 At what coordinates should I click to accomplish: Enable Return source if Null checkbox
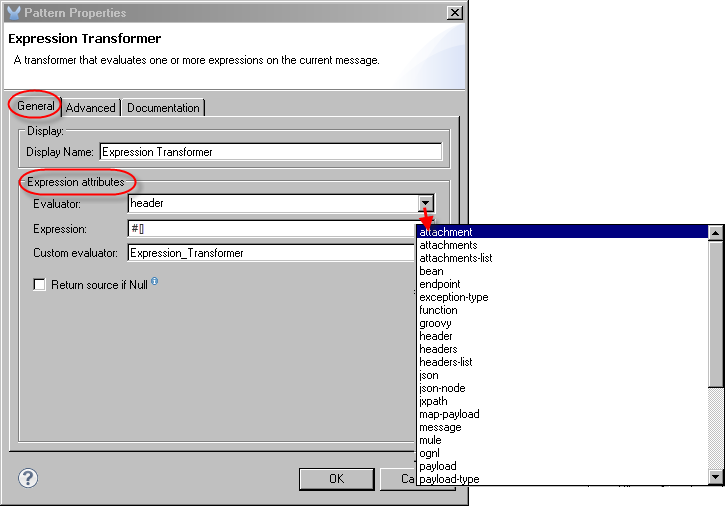(40, 285)
